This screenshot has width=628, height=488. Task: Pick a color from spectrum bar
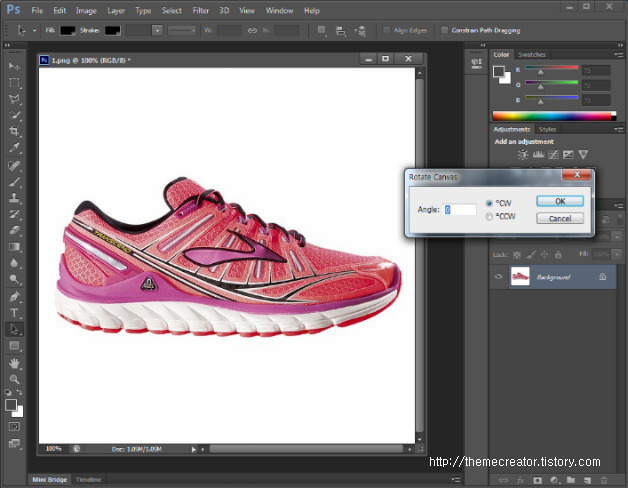coord(554,116)
